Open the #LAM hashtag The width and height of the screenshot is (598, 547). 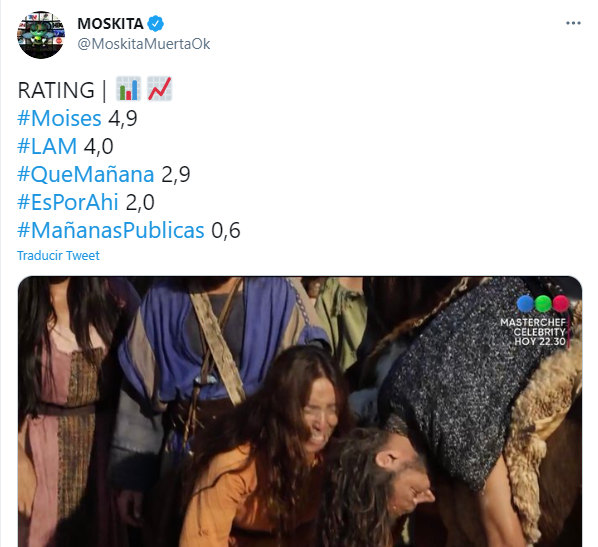(47, 146)
